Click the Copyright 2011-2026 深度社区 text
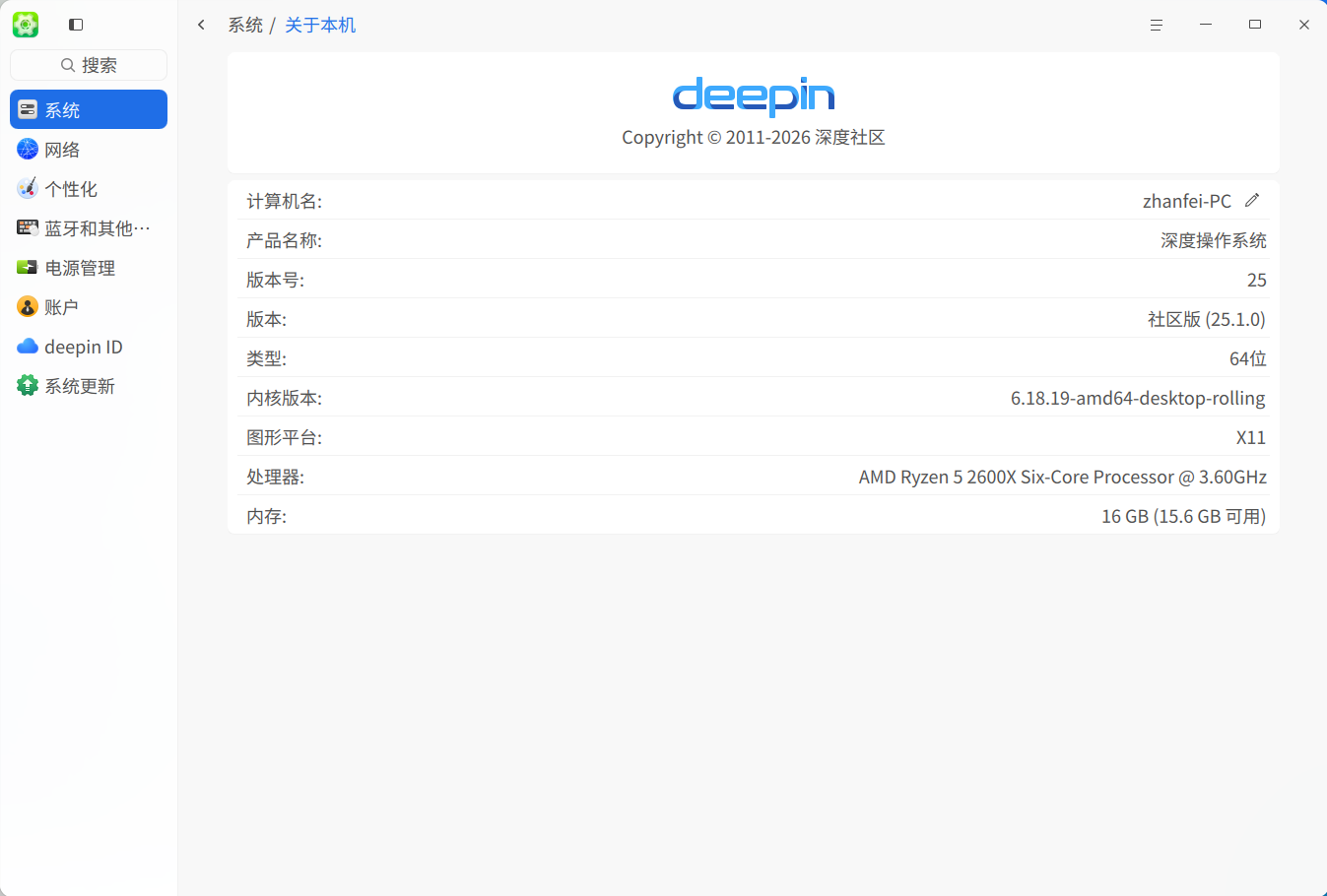 point(754,137)
